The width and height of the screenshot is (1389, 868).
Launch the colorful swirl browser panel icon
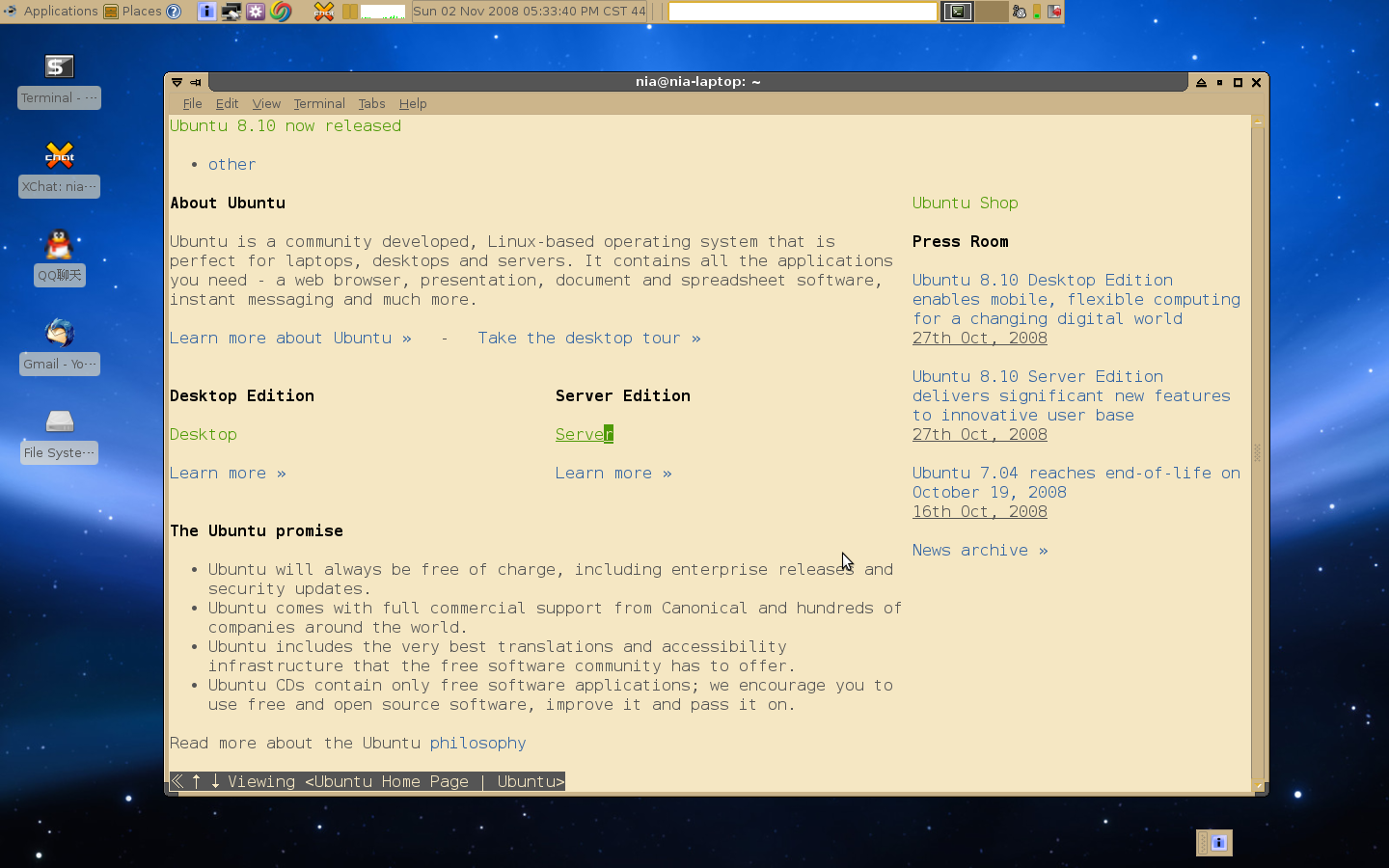(281, 12)
